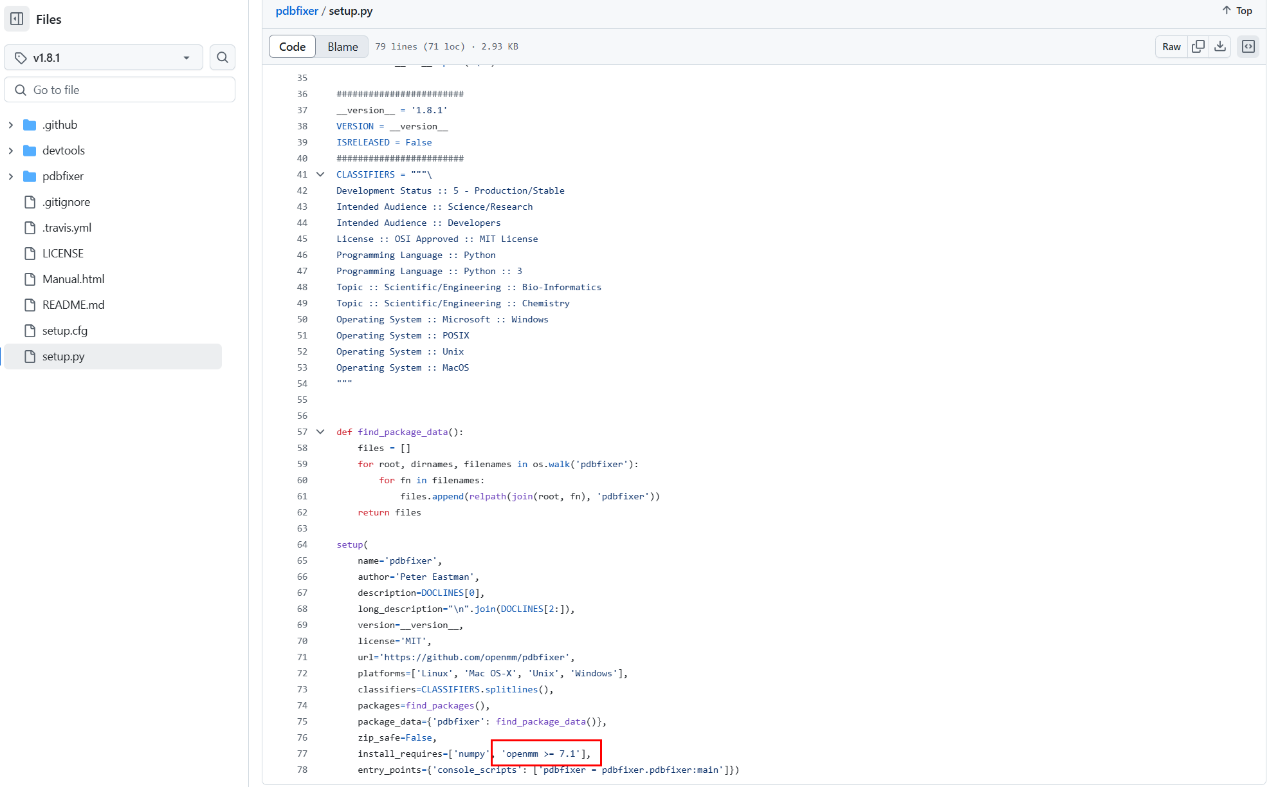Click the Go to file search field

[119, 90]
